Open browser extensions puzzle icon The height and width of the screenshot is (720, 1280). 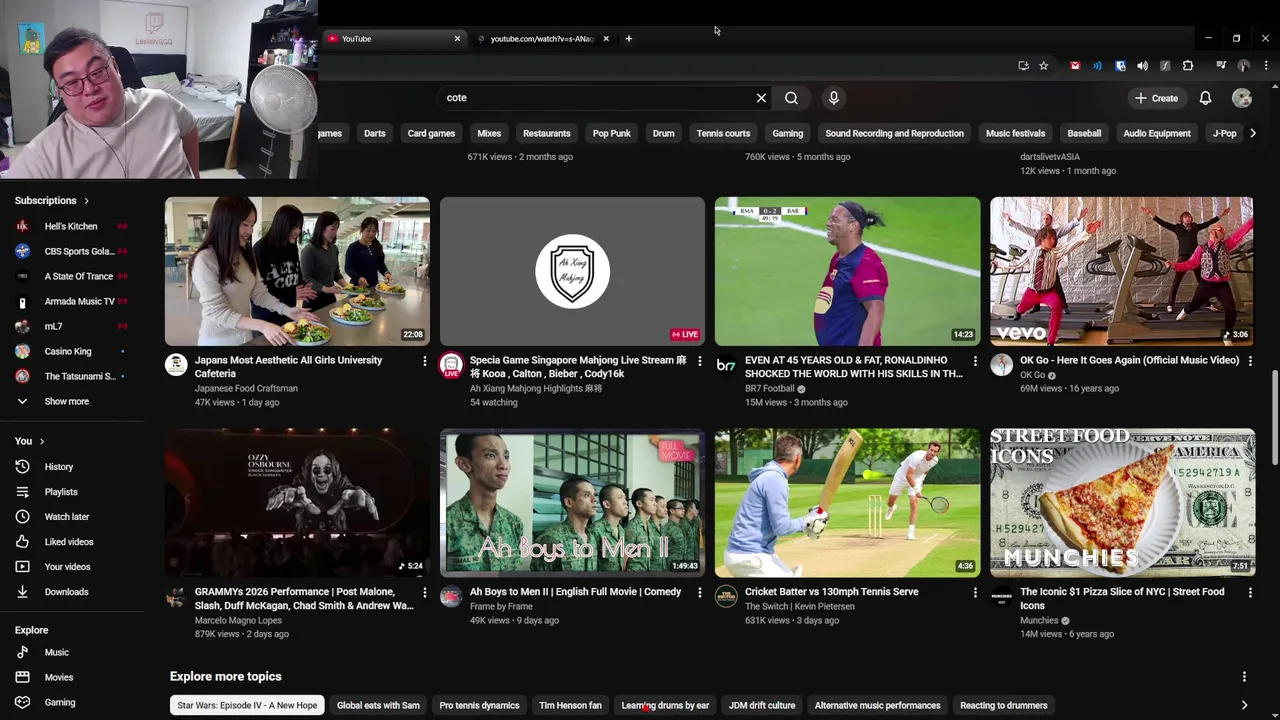click(x=1188, y=66)
